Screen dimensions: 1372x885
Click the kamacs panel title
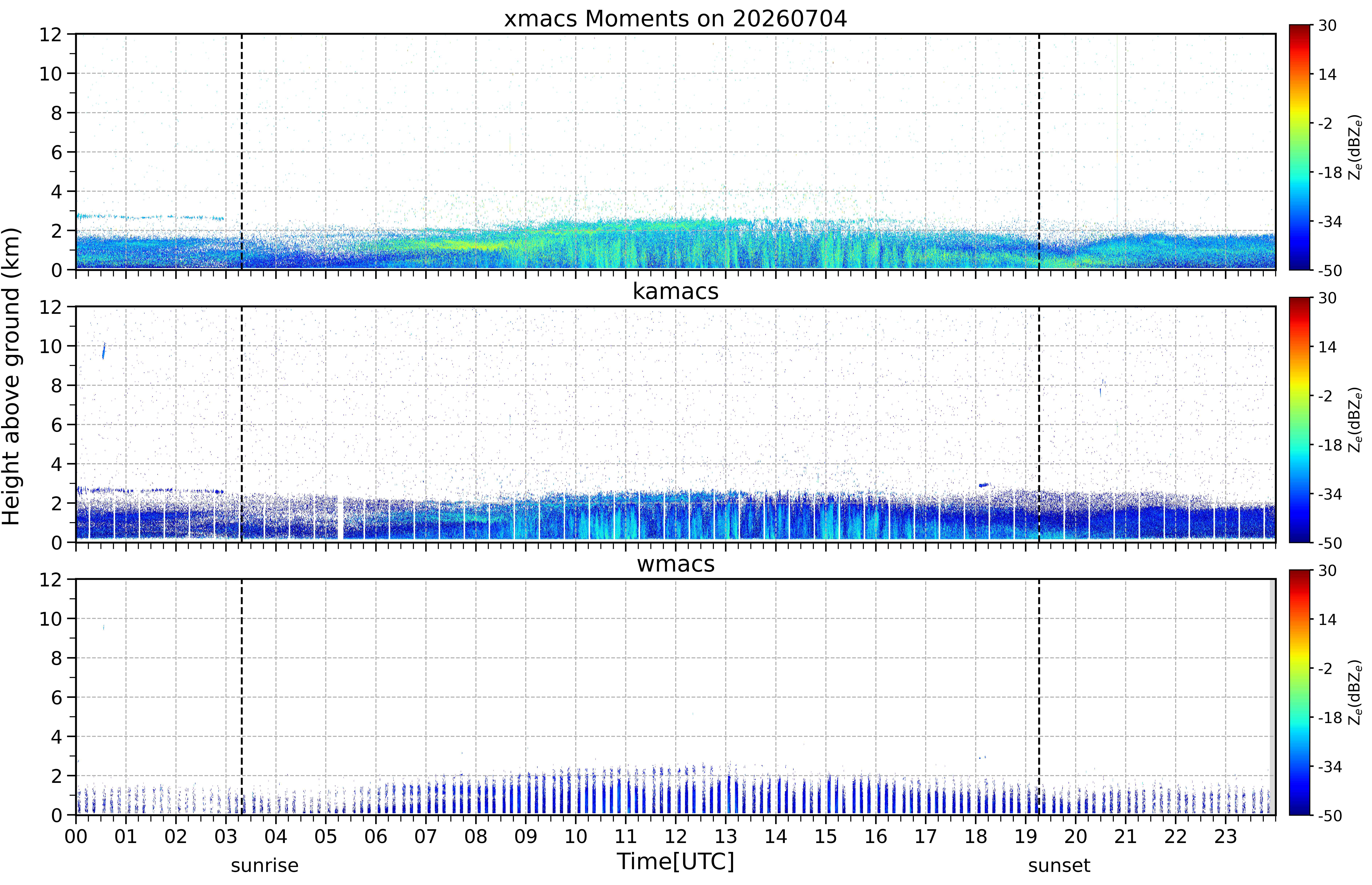click(675, 291)
